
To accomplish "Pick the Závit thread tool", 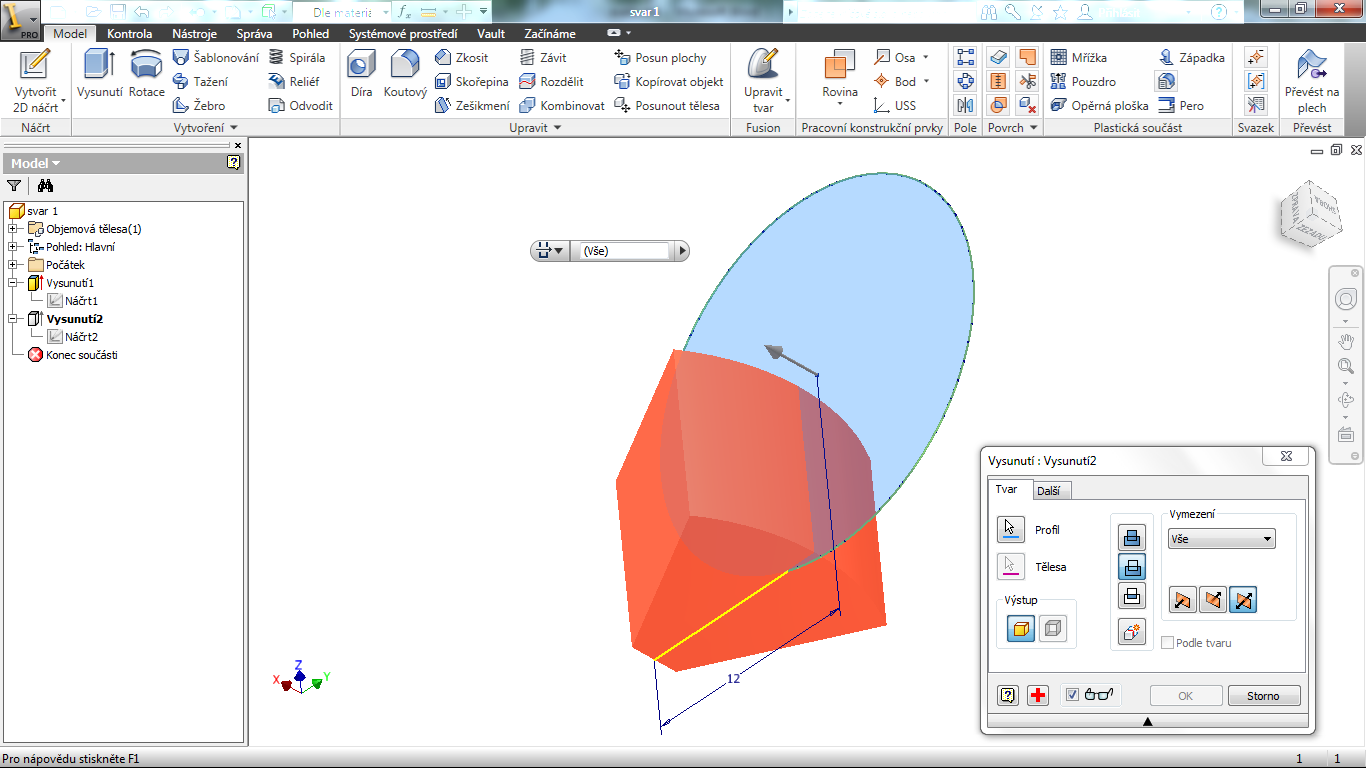I will click(x=542, y=58).
